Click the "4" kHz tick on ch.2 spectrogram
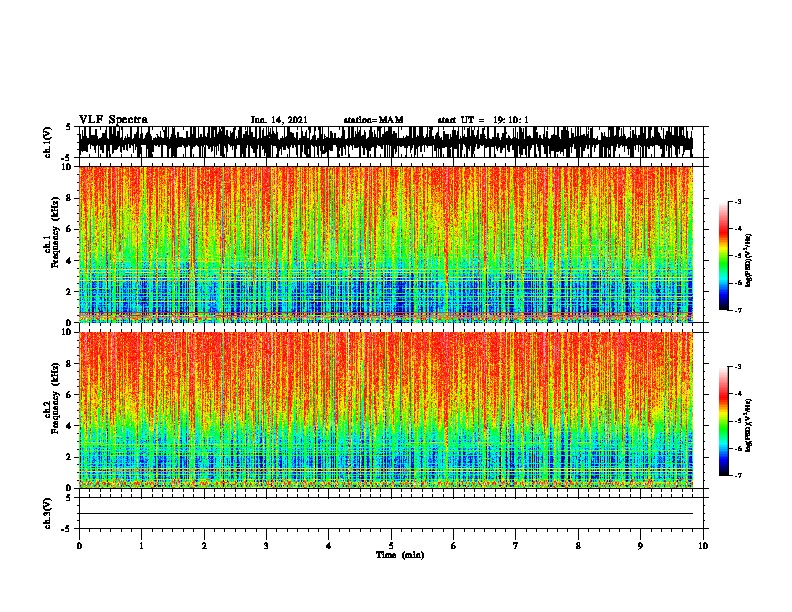 70,426
